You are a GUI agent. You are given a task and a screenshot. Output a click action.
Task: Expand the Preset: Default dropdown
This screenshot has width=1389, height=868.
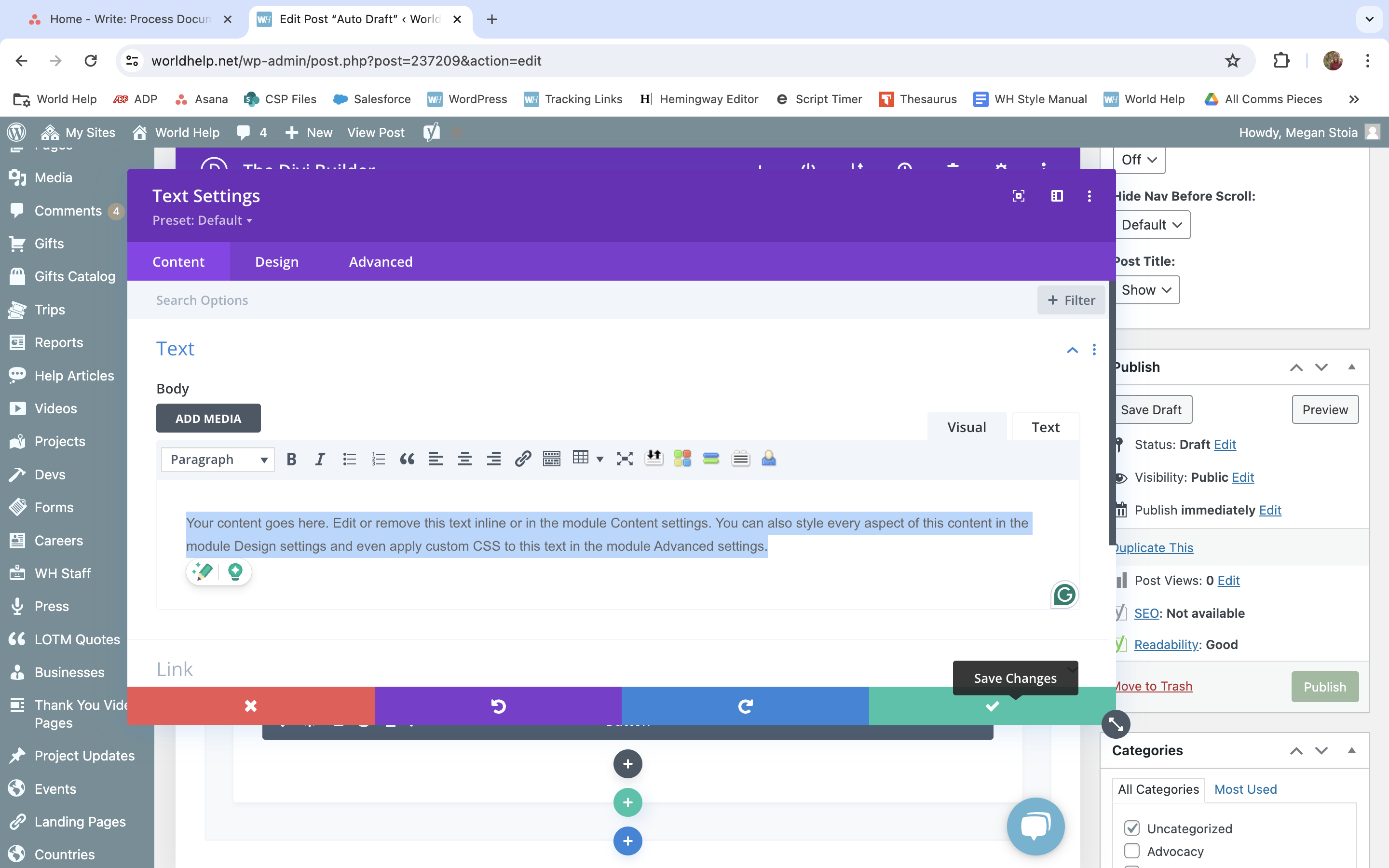point(202,220)
